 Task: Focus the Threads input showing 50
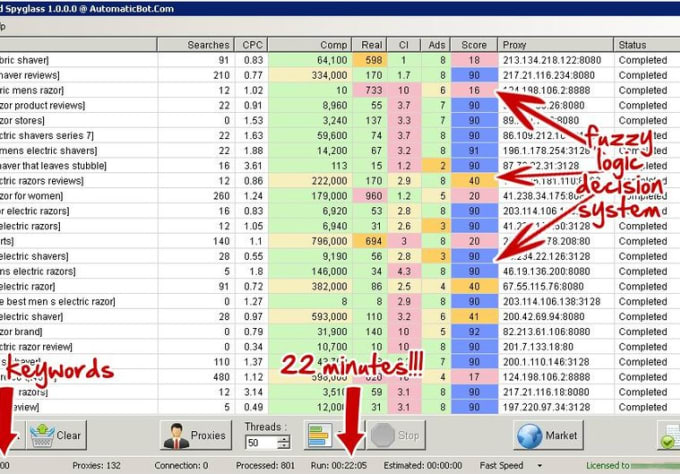pos(262,443)
